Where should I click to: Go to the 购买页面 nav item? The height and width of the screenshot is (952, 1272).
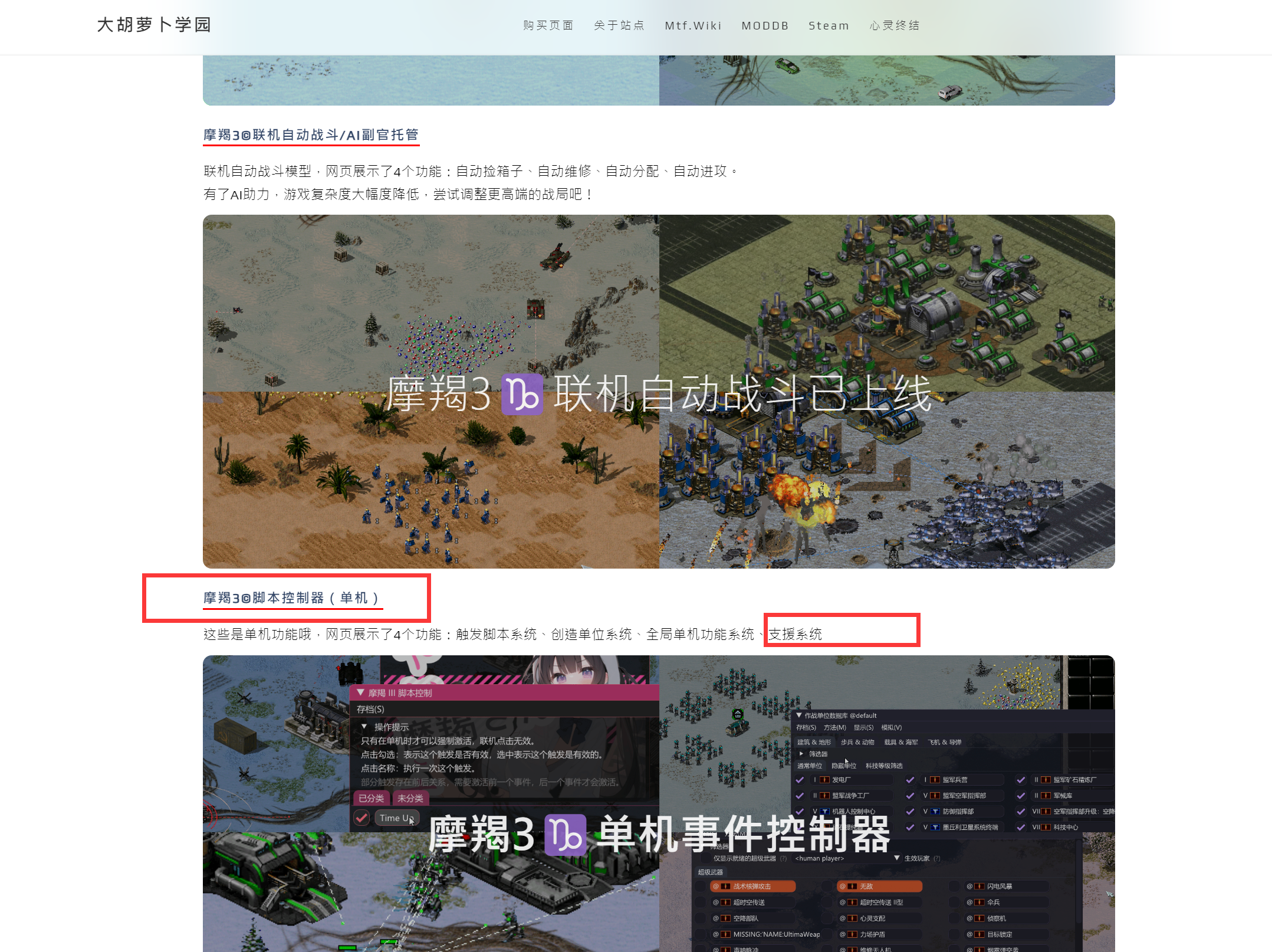548,25
